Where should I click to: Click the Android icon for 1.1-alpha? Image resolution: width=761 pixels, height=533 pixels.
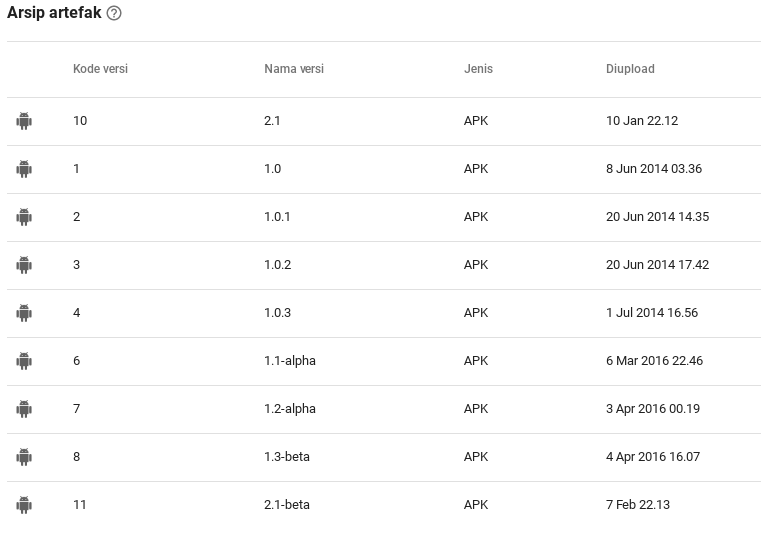tap(24, 361)
